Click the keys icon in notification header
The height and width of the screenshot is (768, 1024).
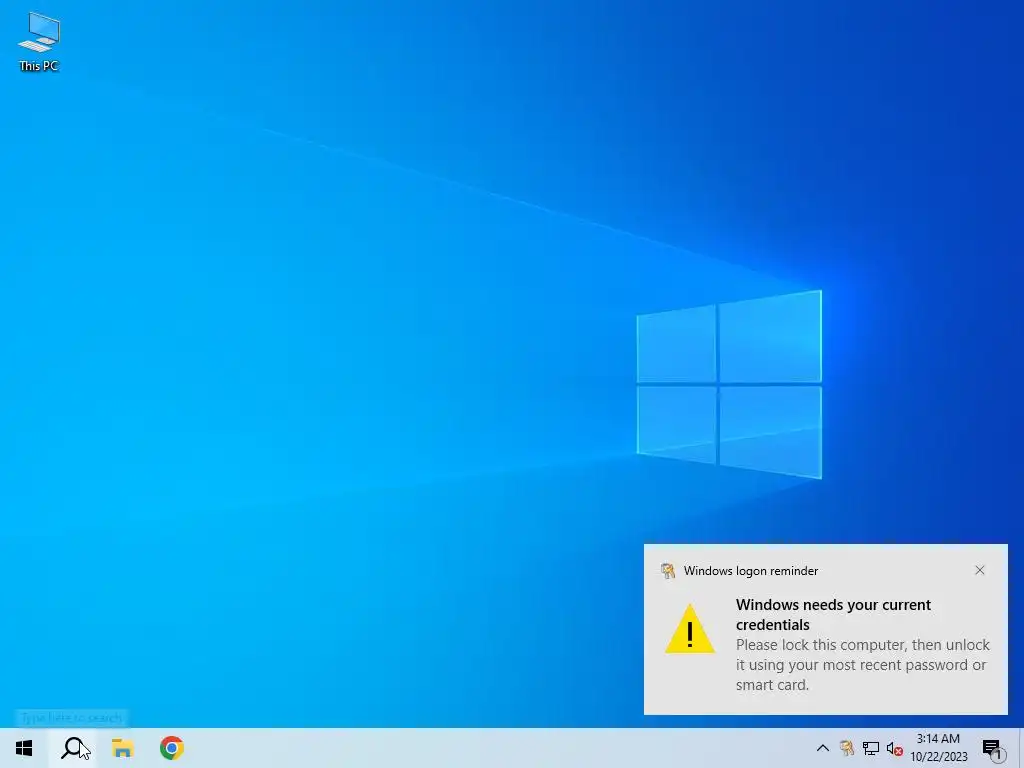tap(667, 571)
